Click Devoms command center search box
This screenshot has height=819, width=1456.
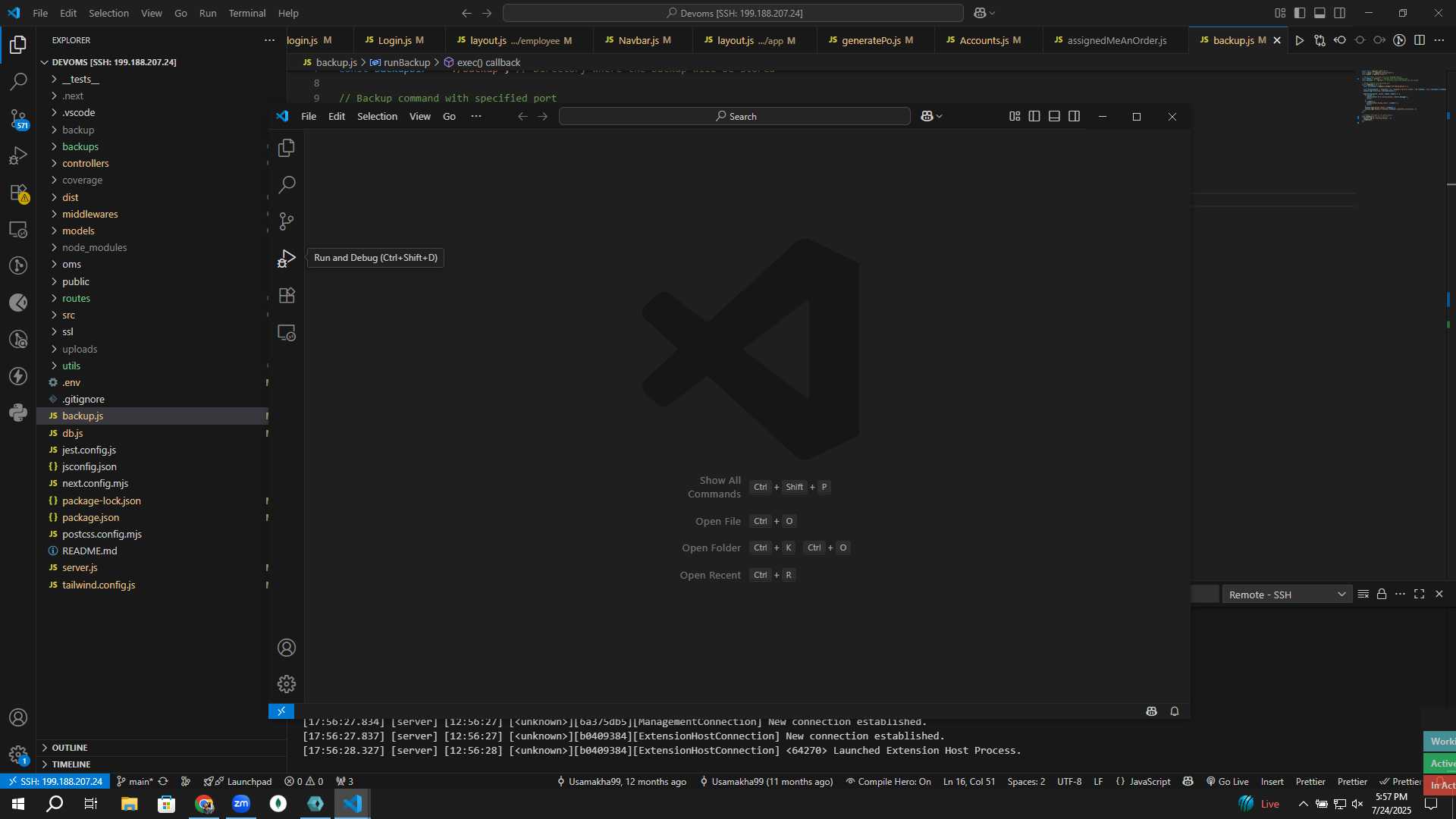pyautogui.click(x=733, y=13)
